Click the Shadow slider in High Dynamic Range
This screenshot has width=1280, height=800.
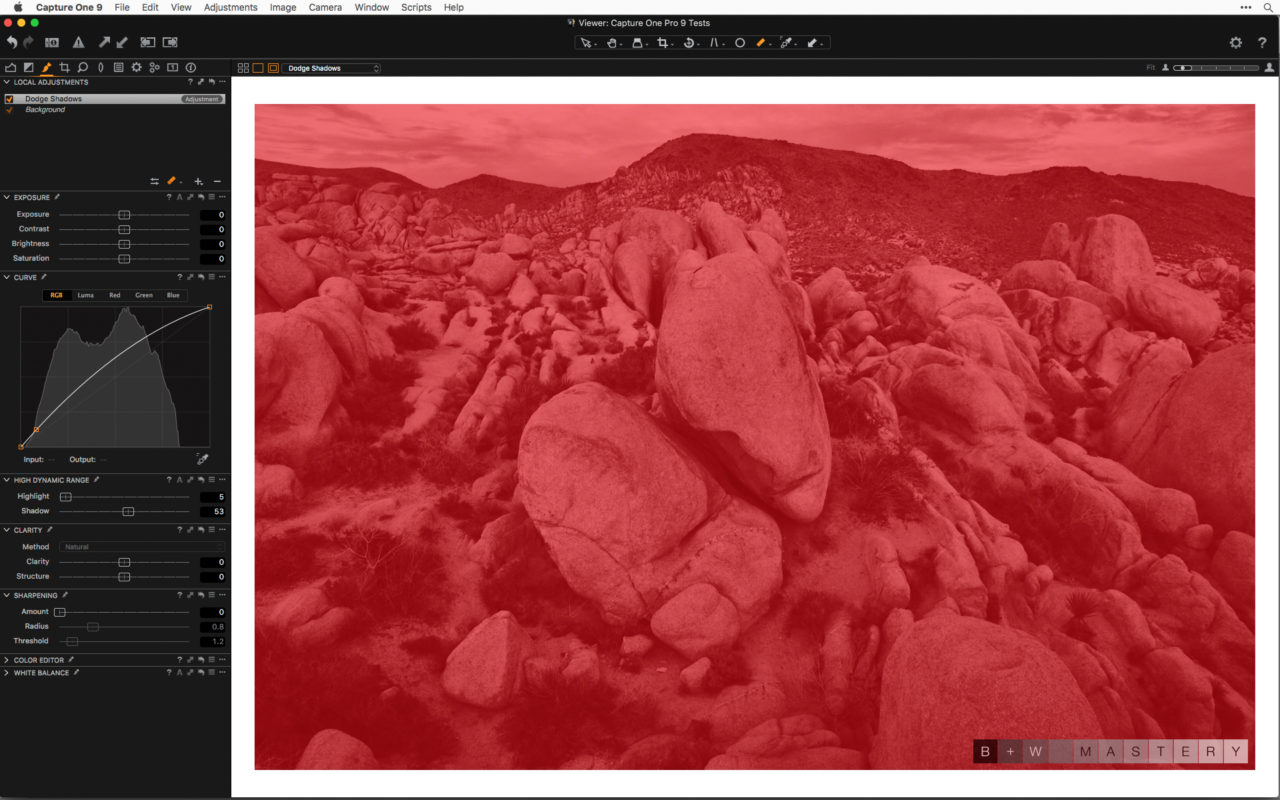click(128, 511)
